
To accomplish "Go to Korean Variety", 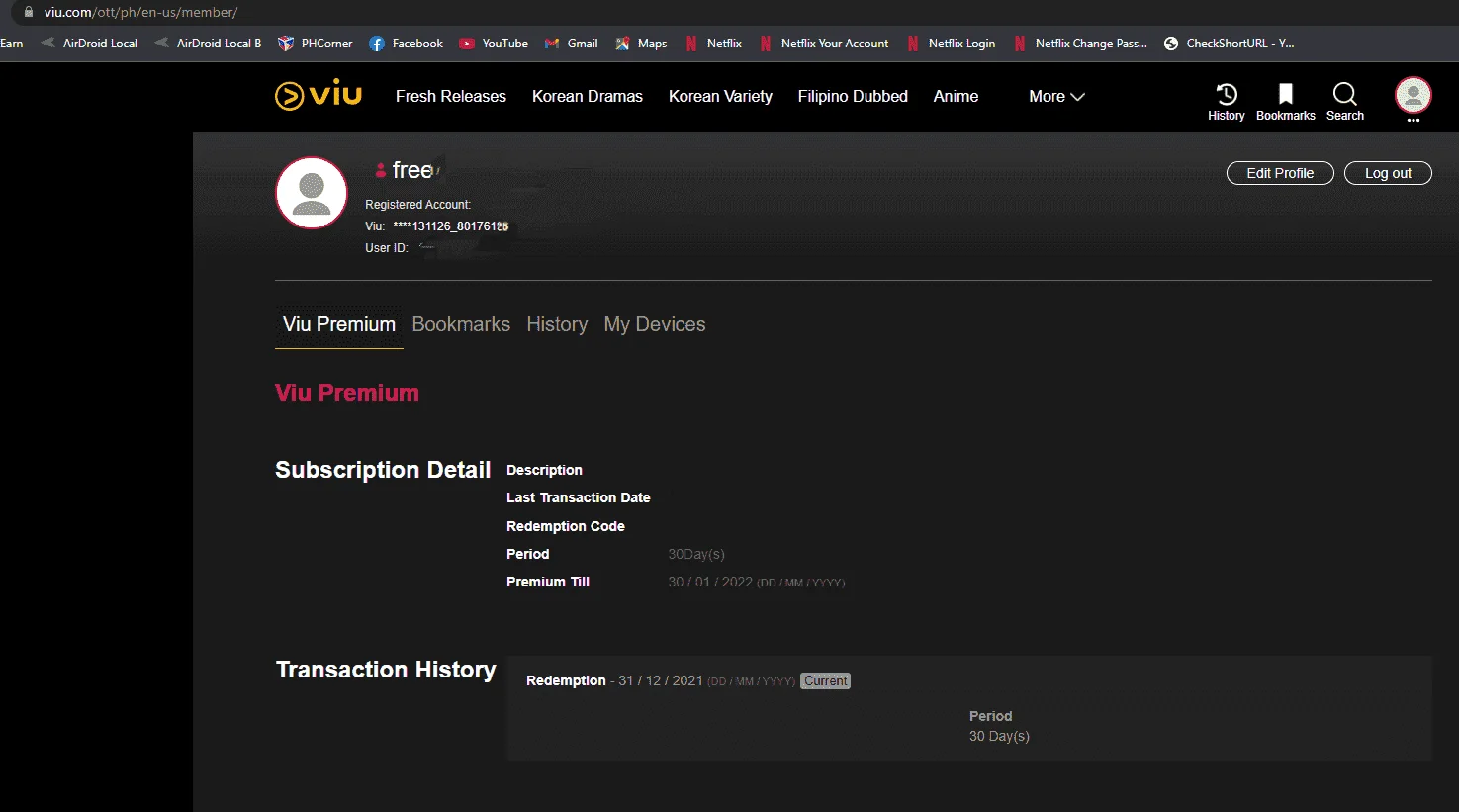I will [720, 96].
